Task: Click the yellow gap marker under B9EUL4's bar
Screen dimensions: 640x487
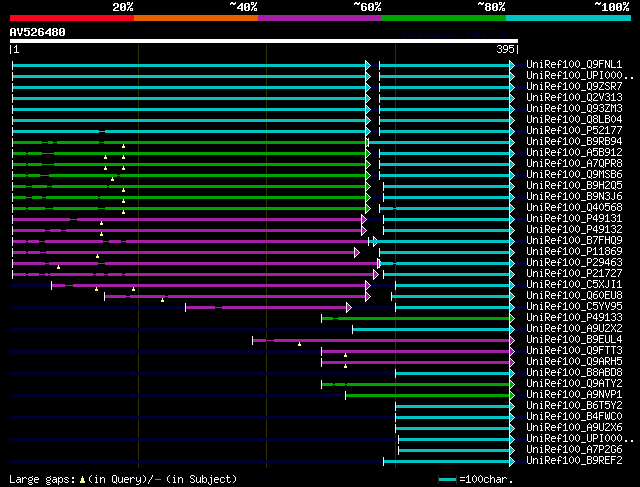Action: (x=300, y=345)
